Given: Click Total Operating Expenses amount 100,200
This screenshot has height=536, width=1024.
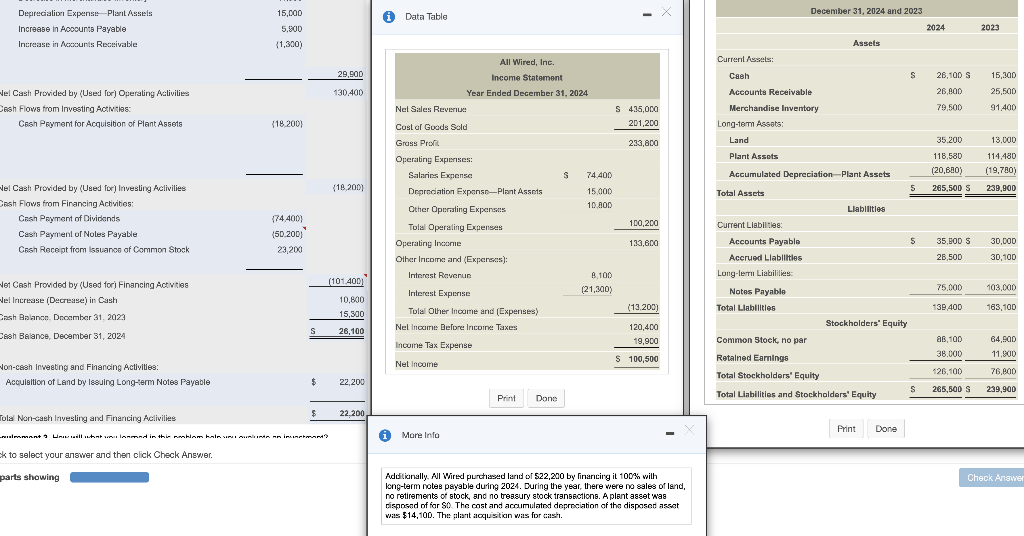Looking at the screenshot, I should coord(643,223).
